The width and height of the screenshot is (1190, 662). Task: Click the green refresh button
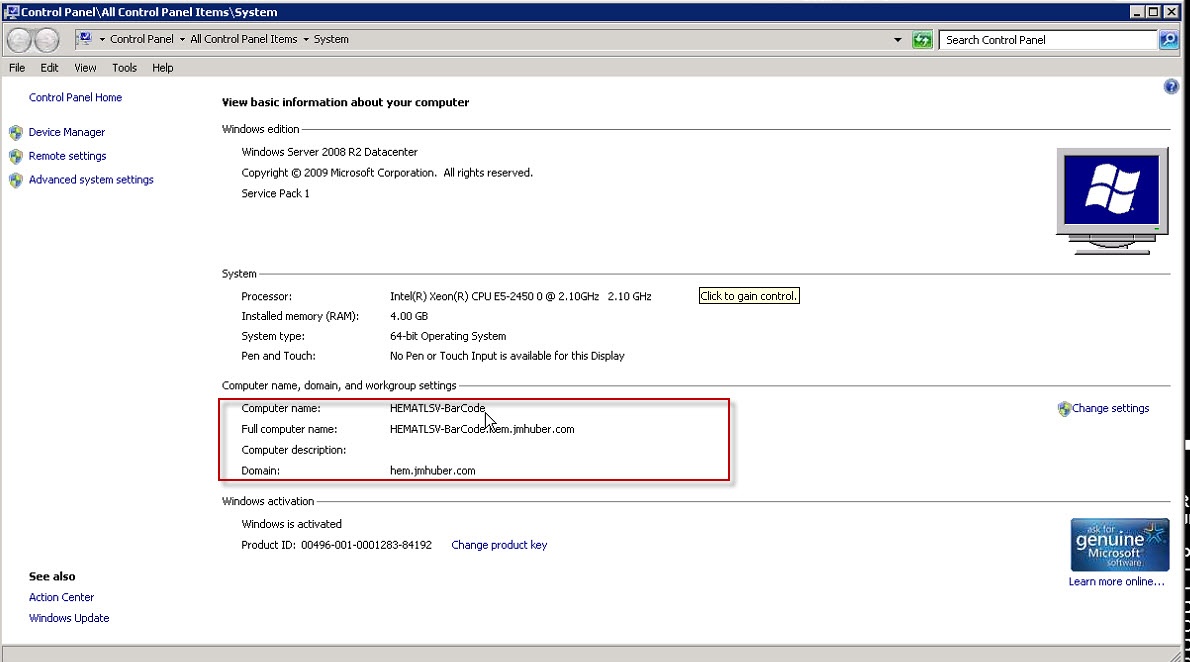coord(922,39)
